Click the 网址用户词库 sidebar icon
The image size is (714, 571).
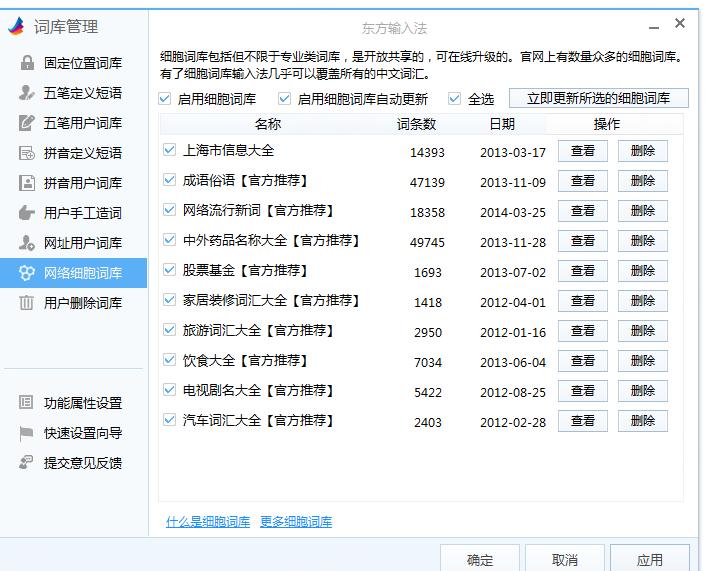click(x=27, y=243)
